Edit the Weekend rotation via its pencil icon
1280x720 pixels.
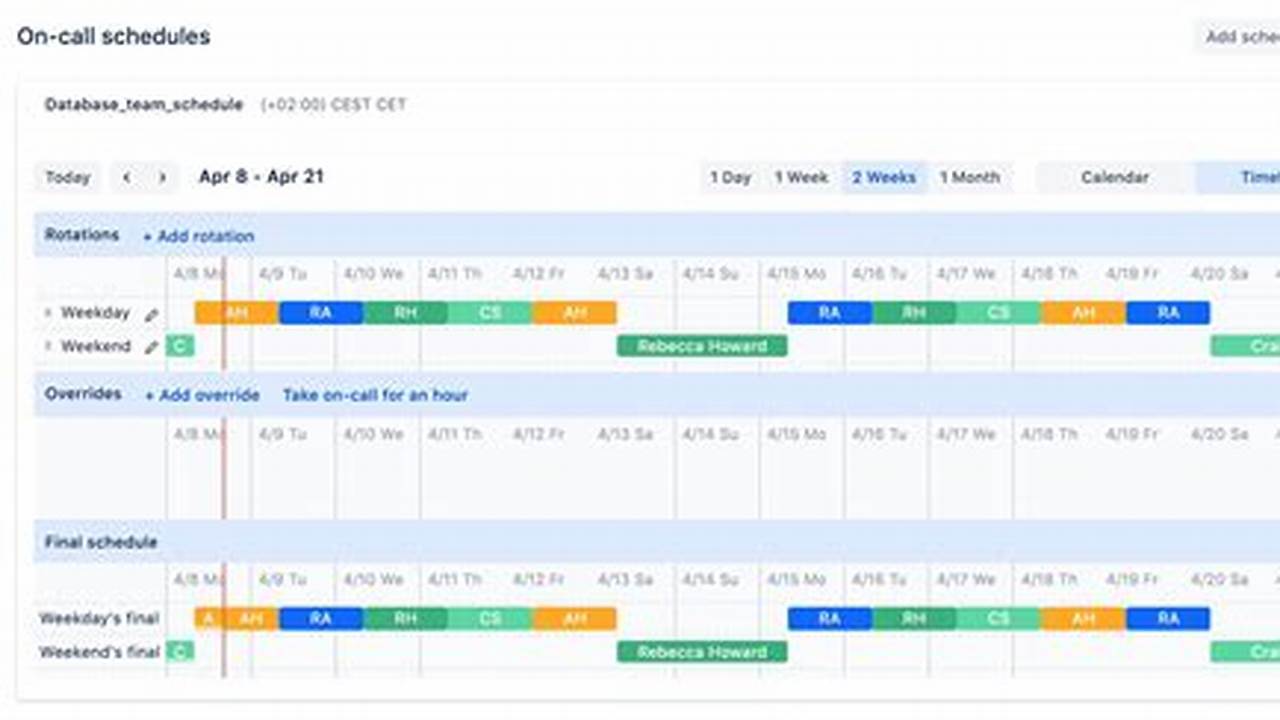[x=151, y=346]
